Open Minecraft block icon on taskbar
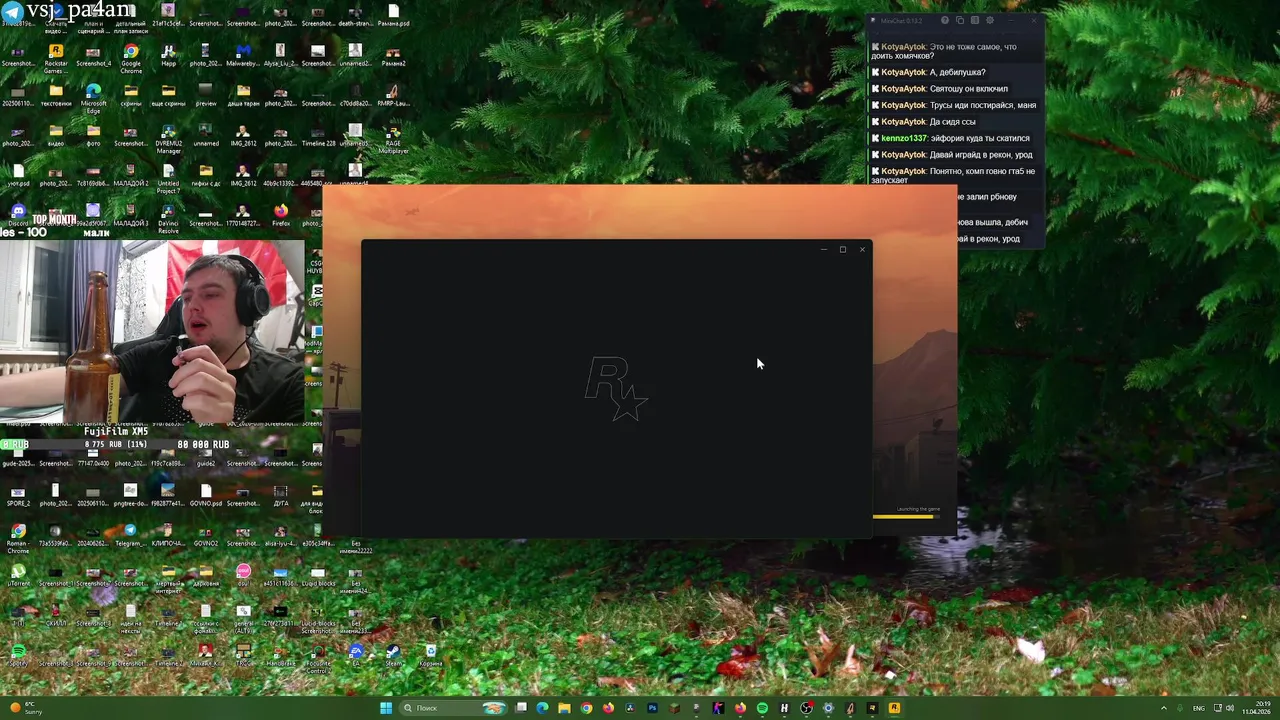 (674, 708)
